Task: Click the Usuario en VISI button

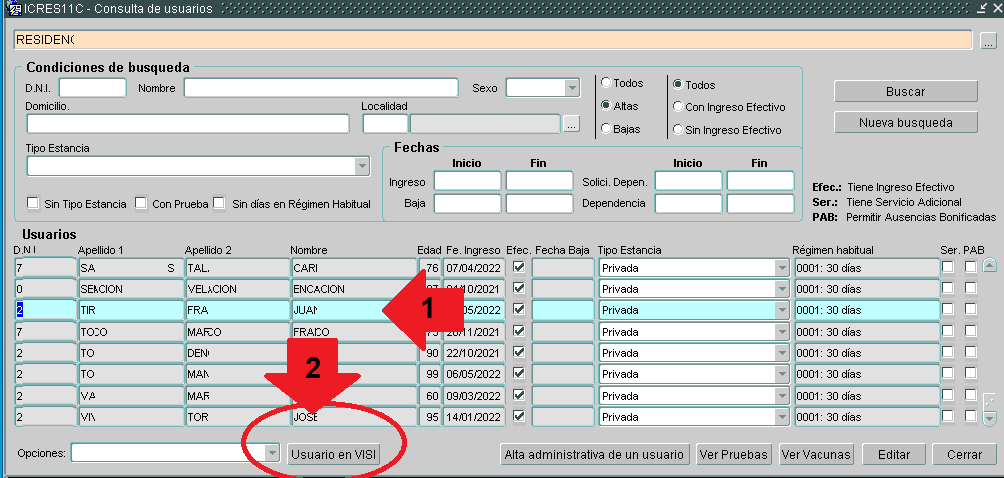Action: pos(334,454)
